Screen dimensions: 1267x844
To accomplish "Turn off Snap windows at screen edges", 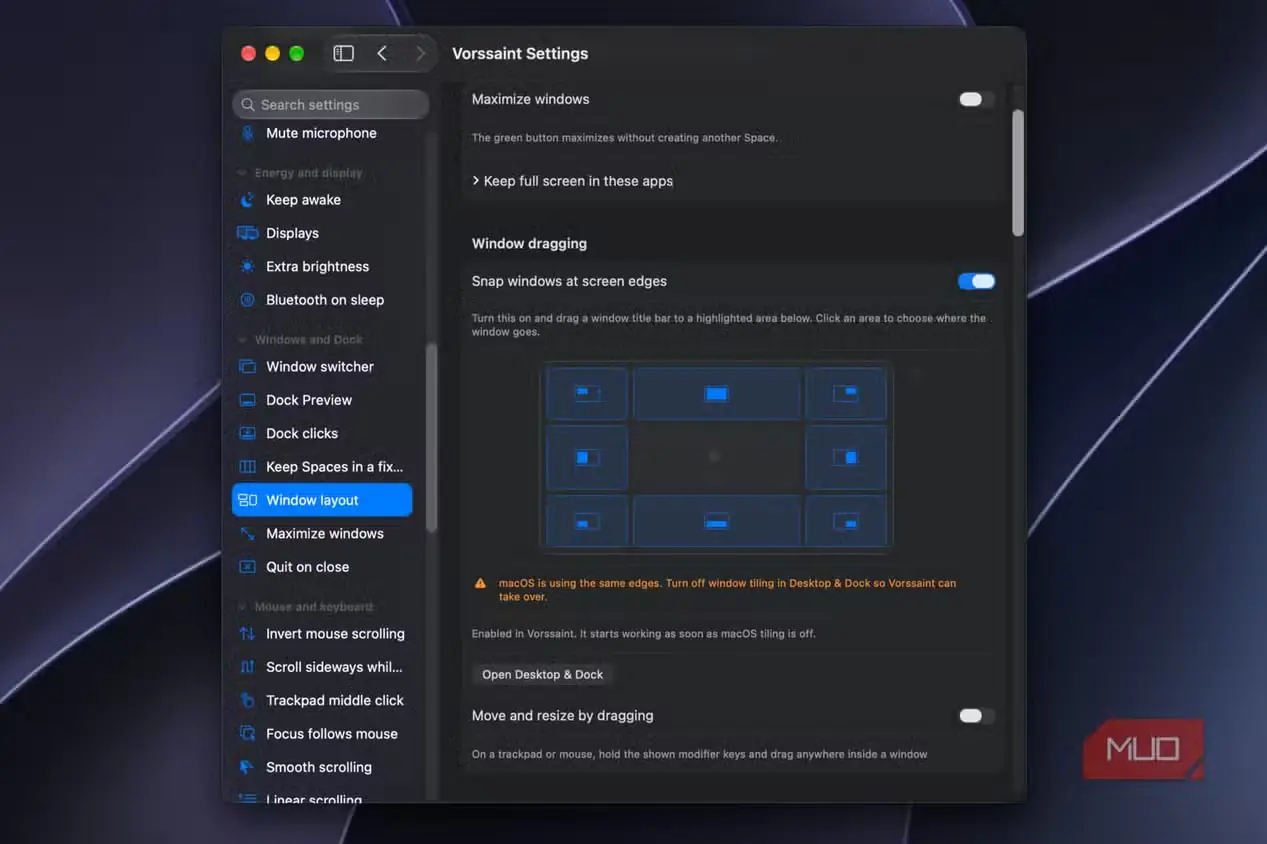I will point(976,281).
